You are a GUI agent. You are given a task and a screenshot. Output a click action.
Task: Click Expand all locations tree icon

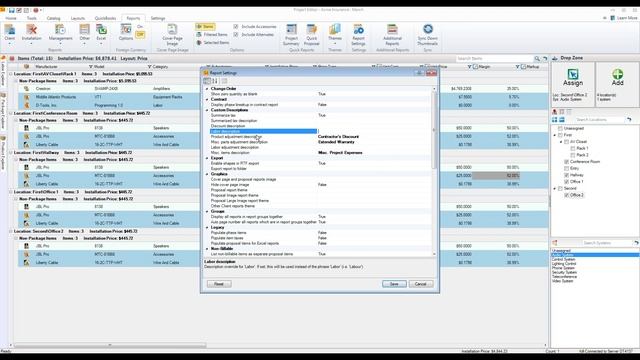click(x=554, y=120)
